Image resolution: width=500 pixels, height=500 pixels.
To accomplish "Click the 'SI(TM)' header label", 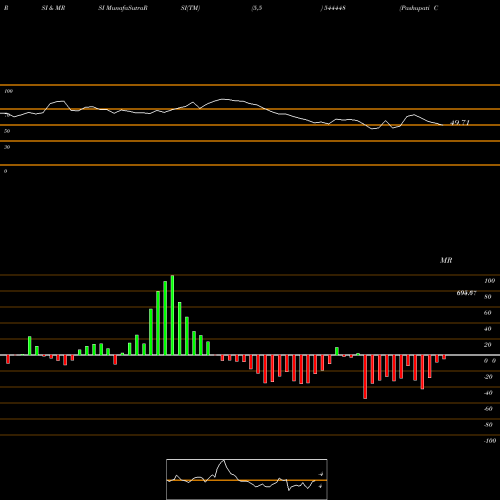I will pos(190,8).
